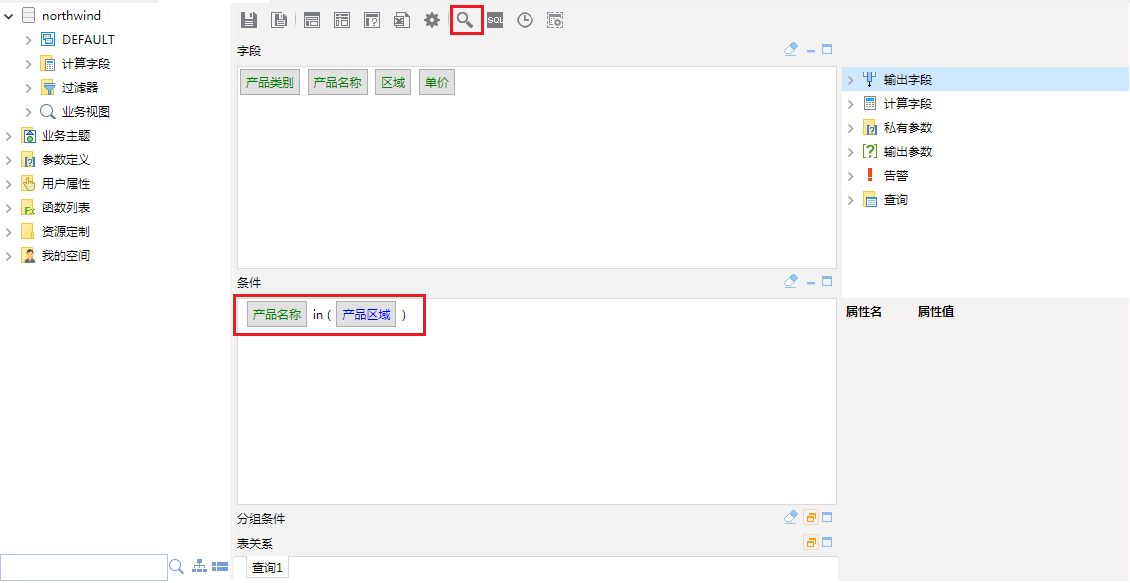Clear the 条件 panel with its eraser icon
1130x583 pixels.
pyautogui.click(x=791, y=280)
